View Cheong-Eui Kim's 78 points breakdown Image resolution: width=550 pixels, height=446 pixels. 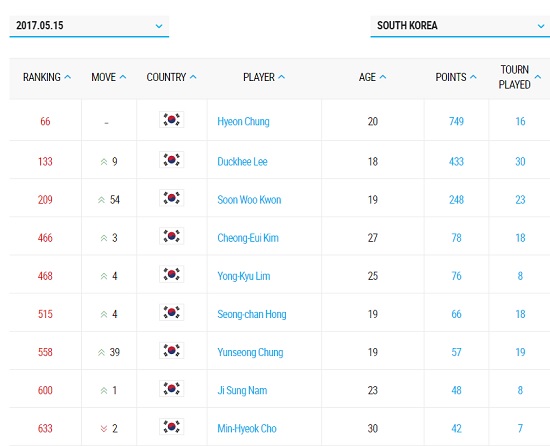pos(456,238)
